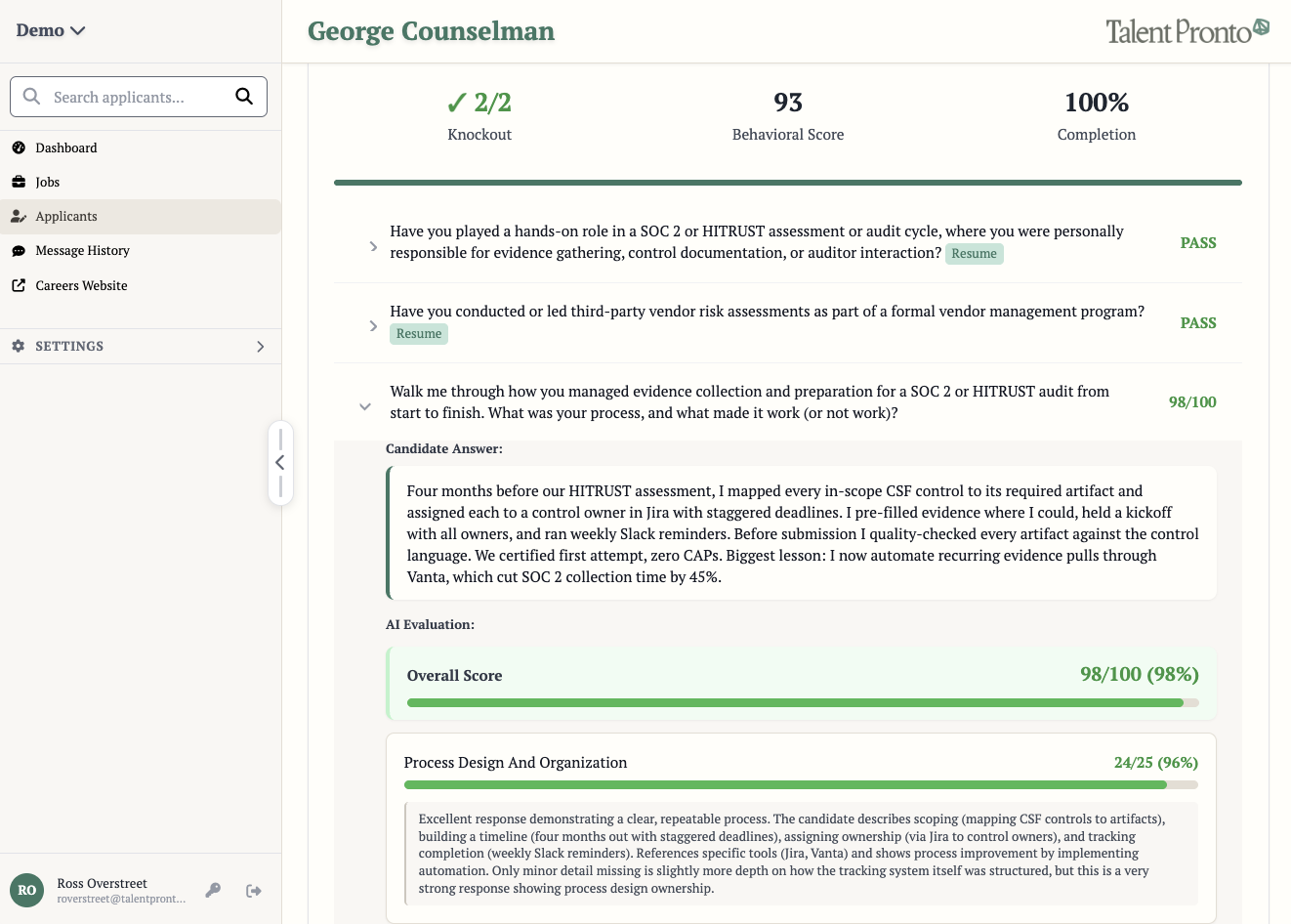This screenshot has height=924, width=1291.
Task: Click the Jobs briefcase icon
Action: [x=19, y=182]
